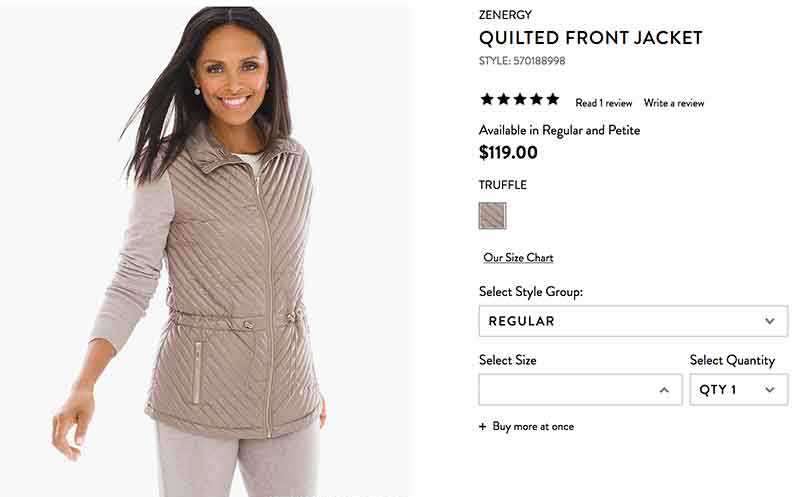The height and width of the screenshot is (497, 807).
Task: Click the quantity dropdown chevron arrow
Action: (769, 389)
